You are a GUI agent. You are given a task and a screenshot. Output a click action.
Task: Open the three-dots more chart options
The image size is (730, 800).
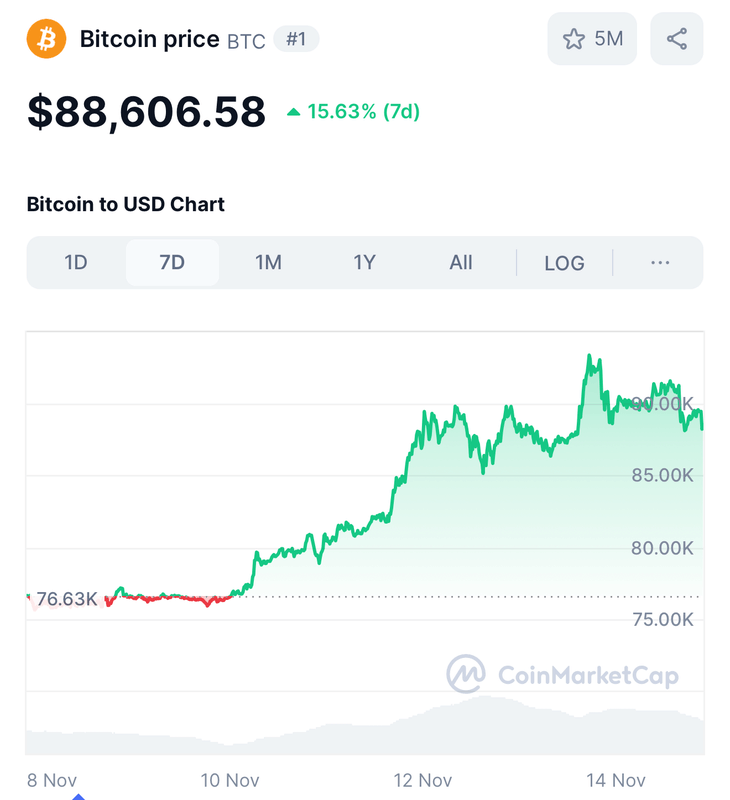click(659, 263)
